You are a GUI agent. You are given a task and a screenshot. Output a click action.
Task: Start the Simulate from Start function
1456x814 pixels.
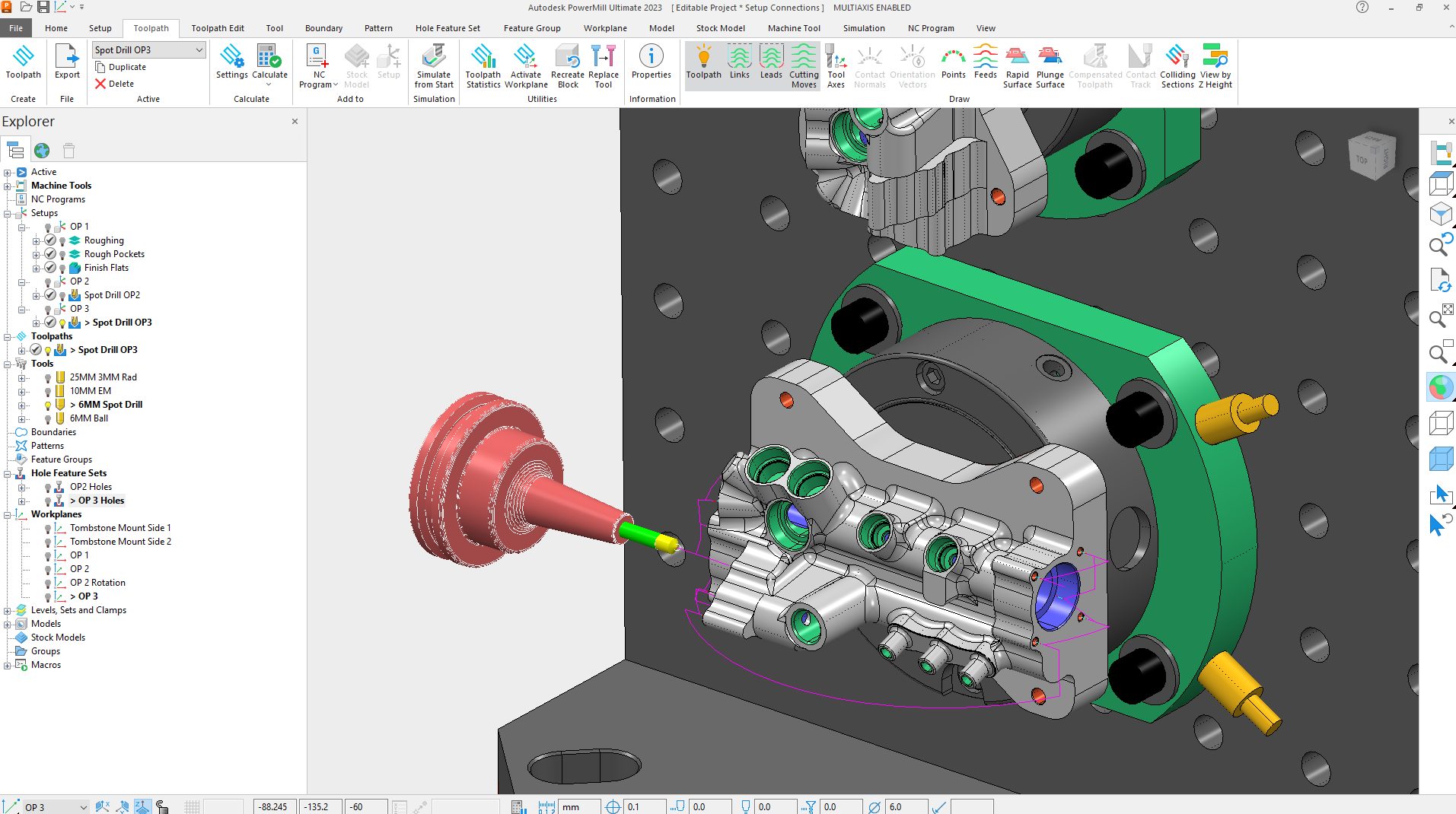point(433,65)
